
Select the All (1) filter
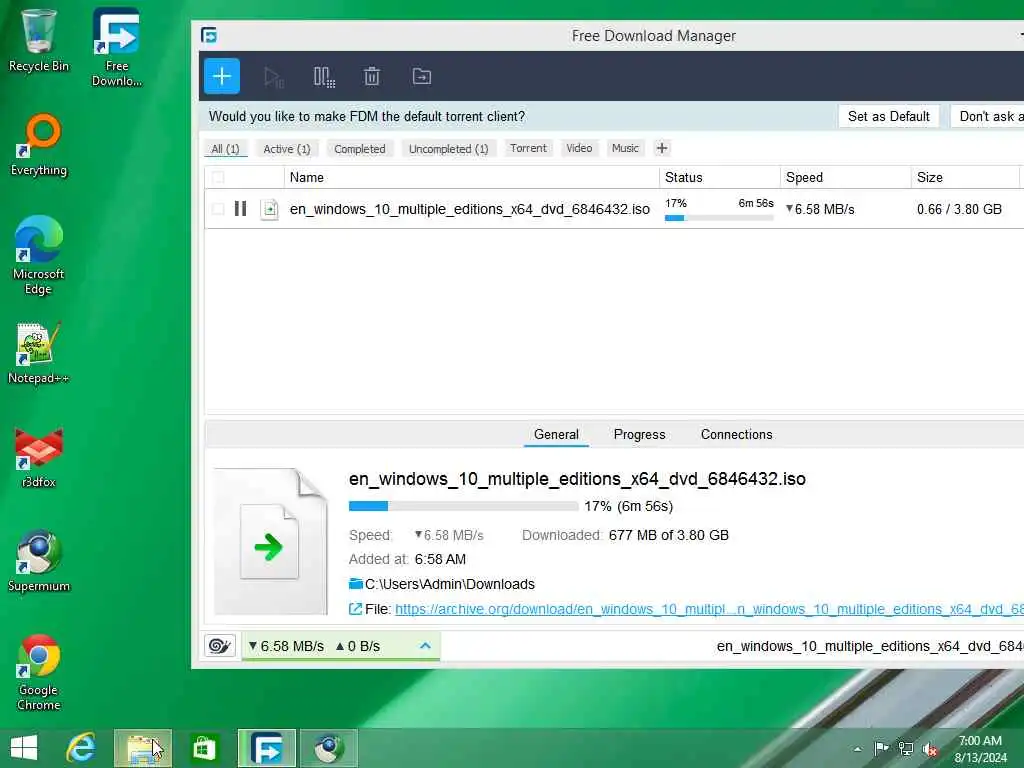click(225, 149)
